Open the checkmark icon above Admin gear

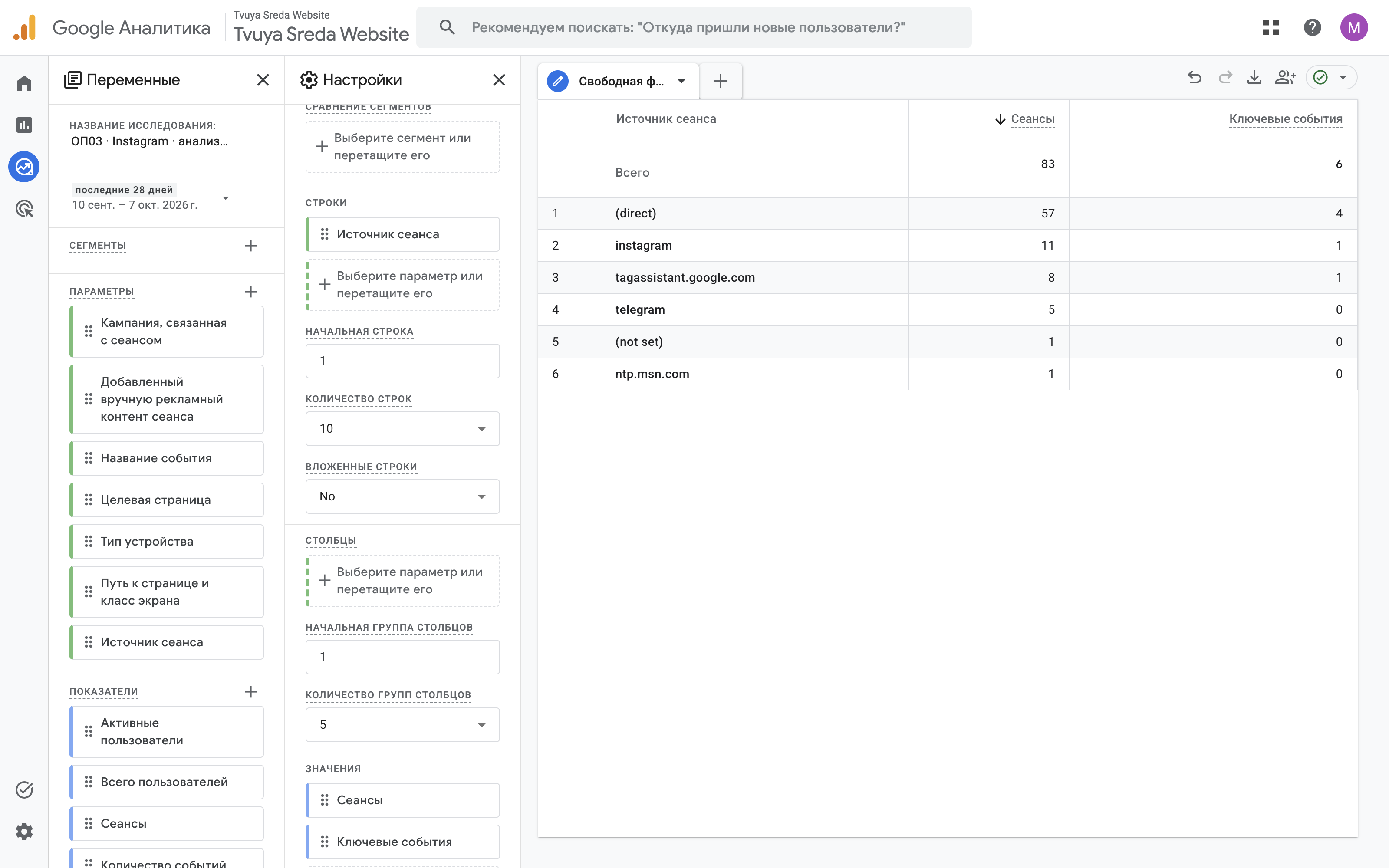point(24,789)
